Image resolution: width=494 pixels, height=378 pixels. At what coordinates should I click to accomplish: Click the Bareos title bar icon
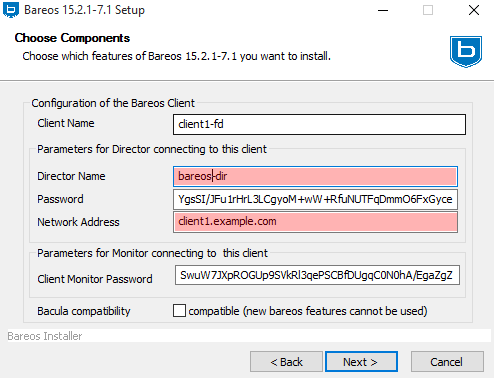[10, 10]
